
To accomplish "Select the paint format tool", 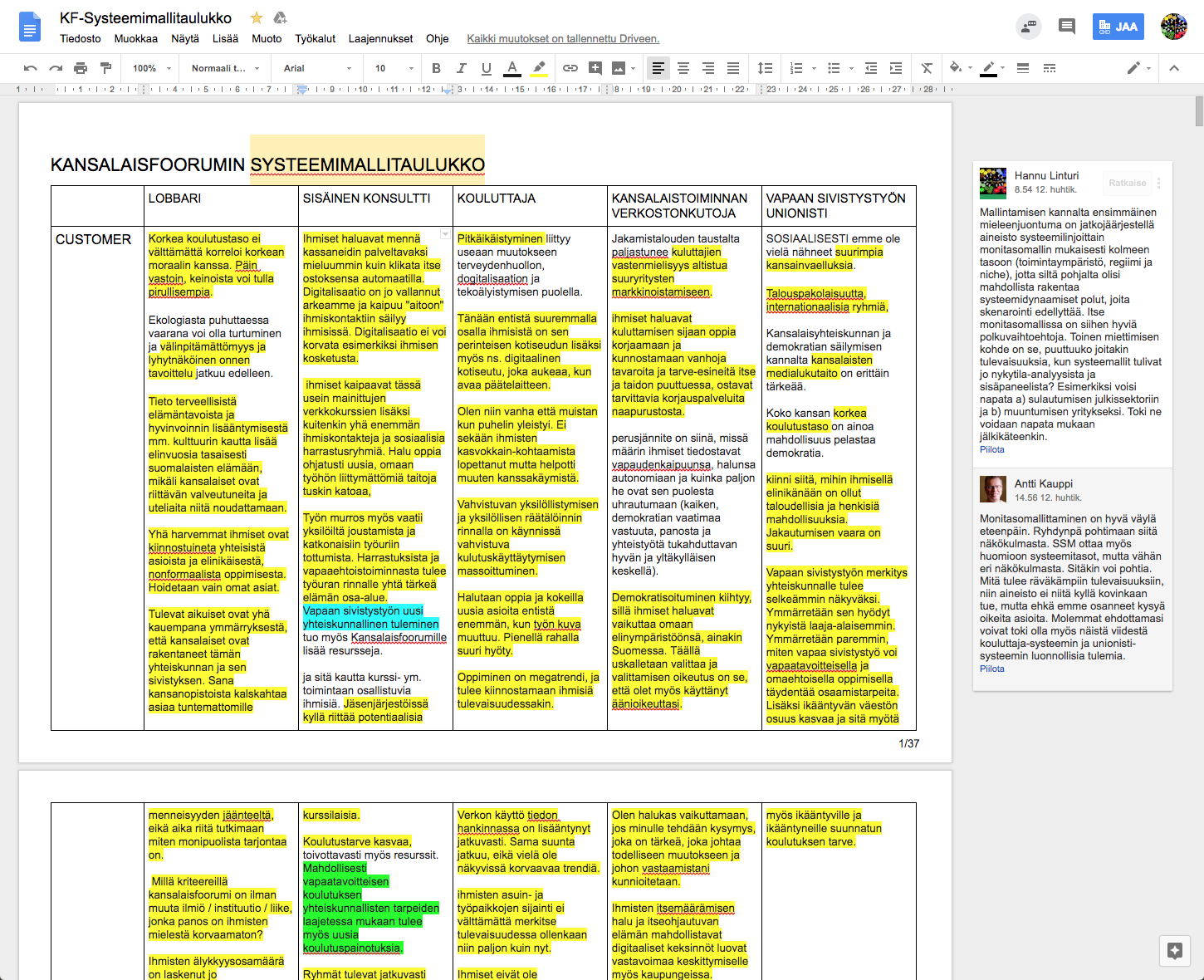I will (105, 68).
